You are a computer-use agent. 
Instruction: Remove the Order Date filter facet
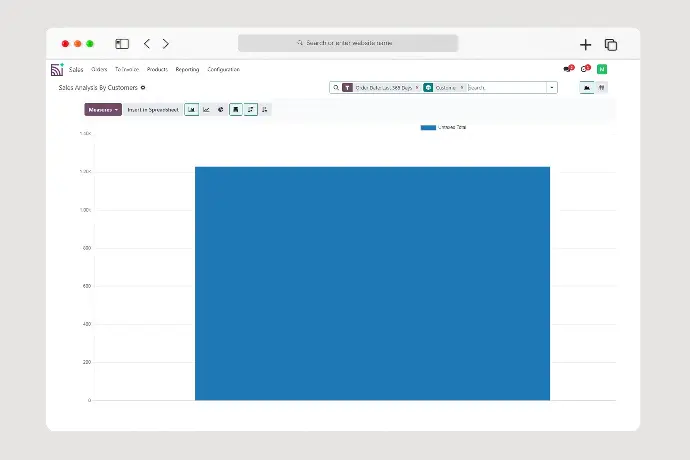click(x=417, y=88)
